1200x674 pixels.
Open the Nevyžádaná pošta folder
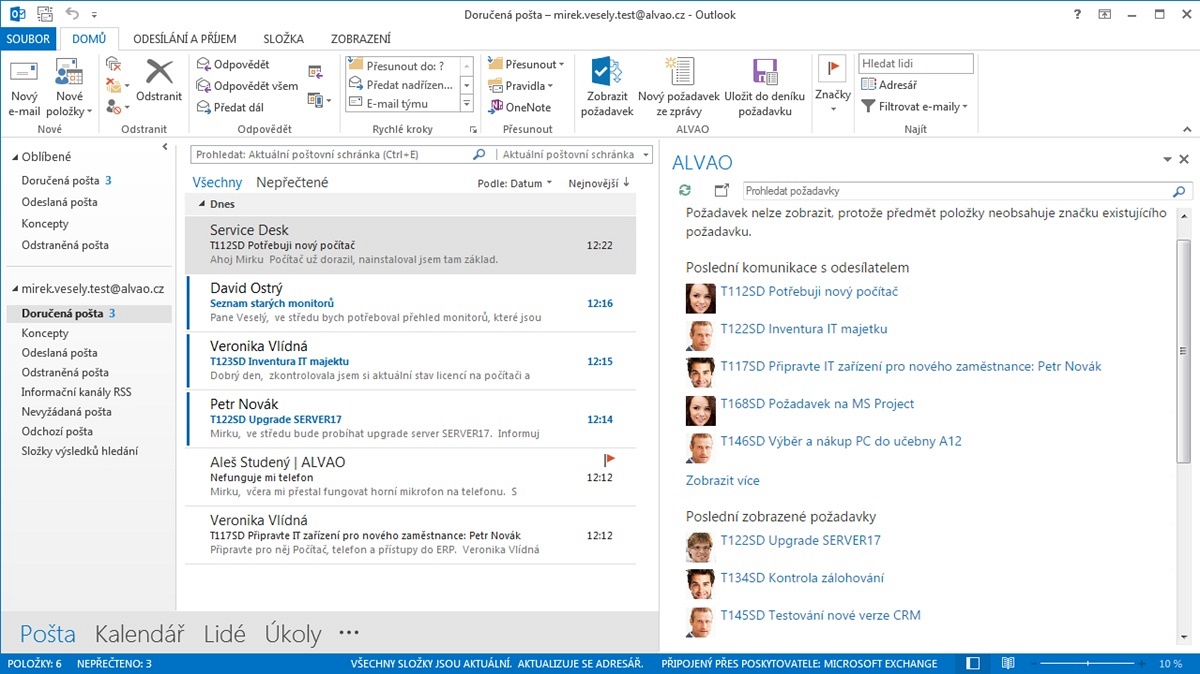(x=66, y=411)
